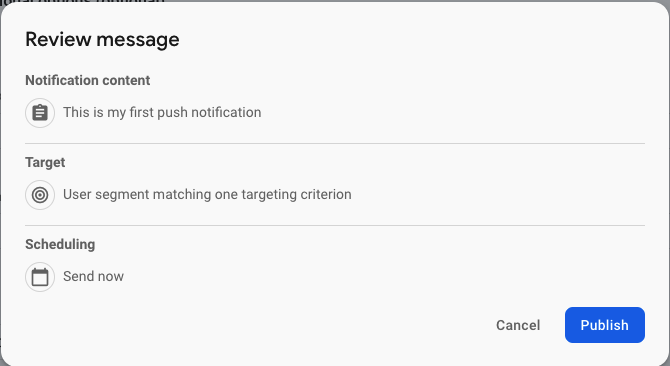Select the Notification content heading
Viewport: 670px width, 366px height.
coord(88,80)
